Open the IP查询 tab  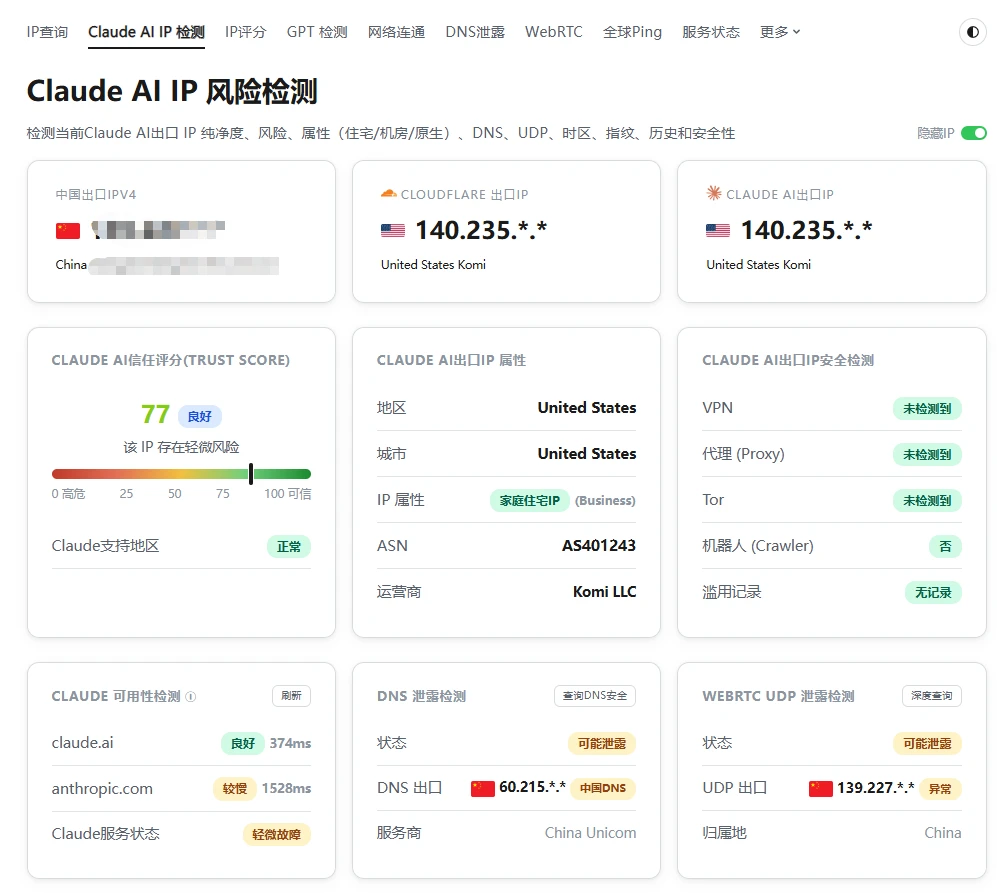(x=47, y=32)
